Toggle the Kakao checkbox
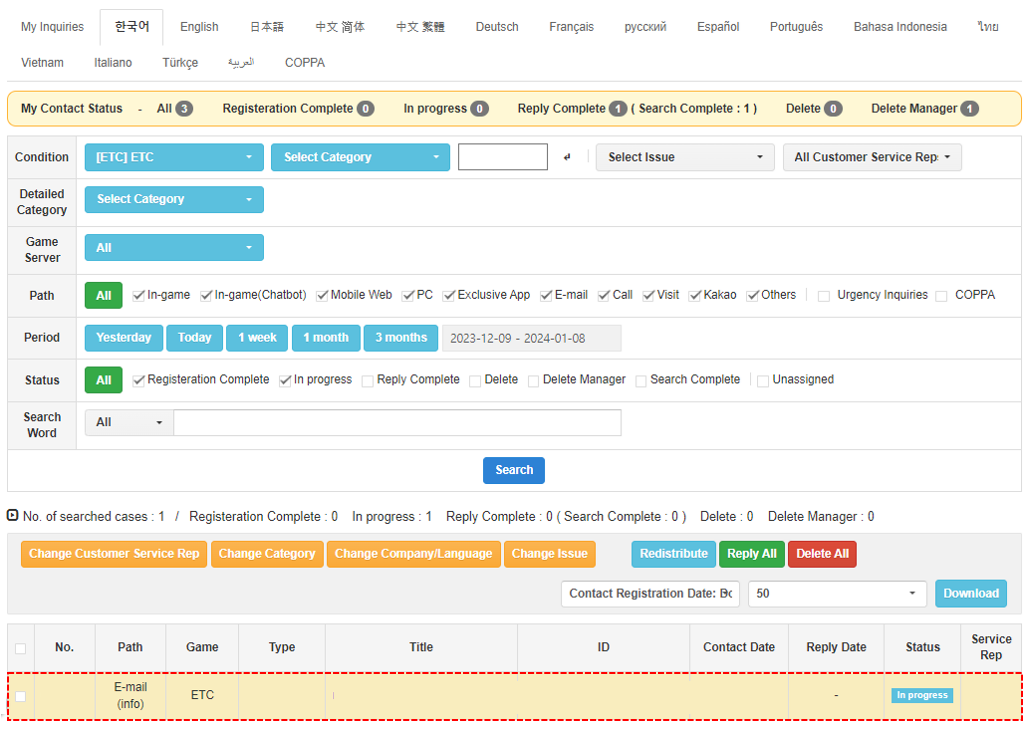 click(x=694, y=295)
